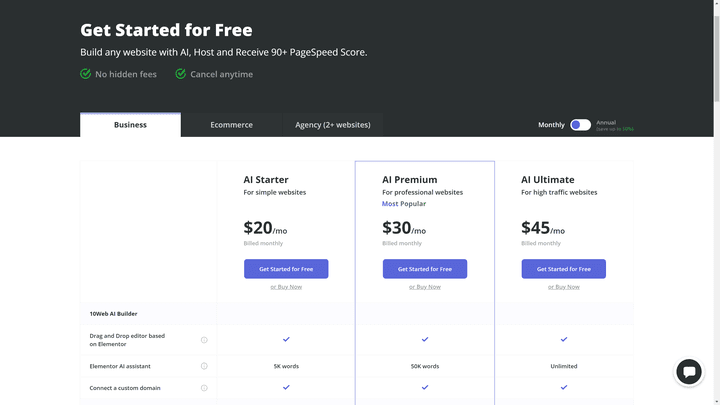Select the Monthly billing label
This screenshot has width=720, height=405.
click(x=551, y=125)
